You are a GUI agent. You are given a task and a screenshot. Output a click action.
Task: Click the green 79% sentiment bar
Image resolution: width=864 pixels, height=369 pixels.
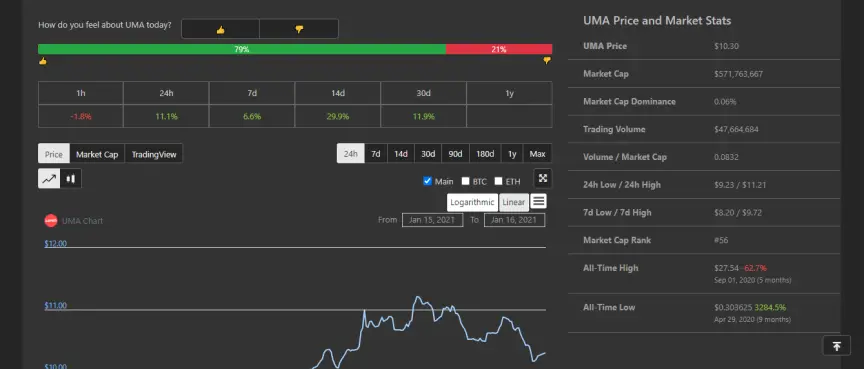click(x=242, y=49)
